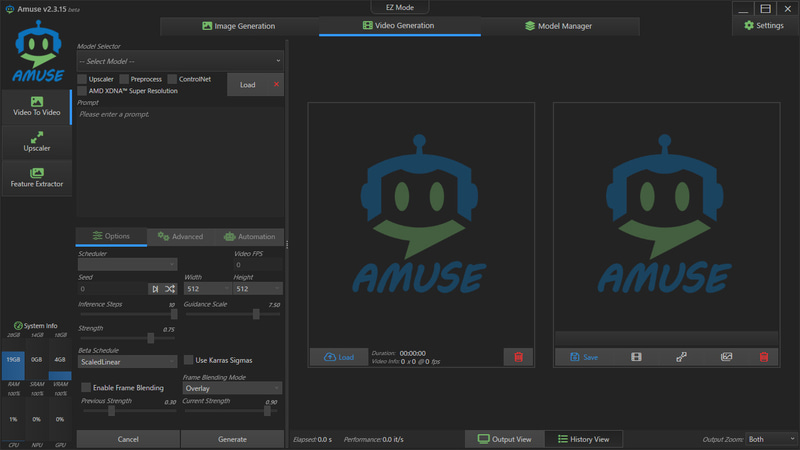Open the Beta Schedule ScaledLinear dropdown
800x450 pixels.
click(x=127, y=362)
